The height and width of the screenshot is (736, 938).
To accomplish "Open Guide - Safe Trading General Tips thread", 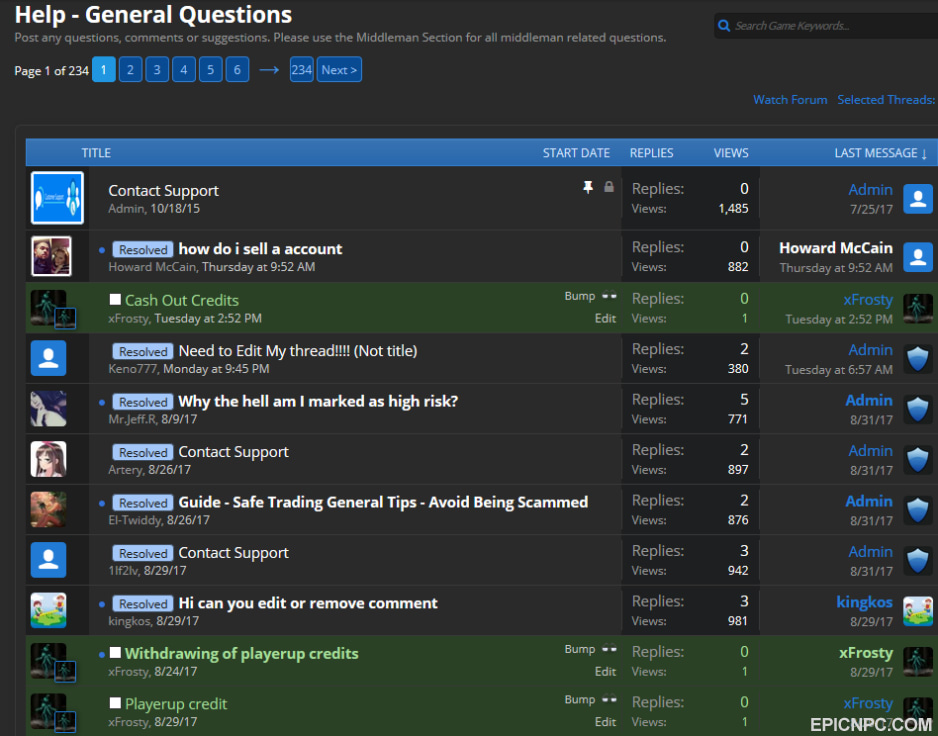I will coord(383,502).
